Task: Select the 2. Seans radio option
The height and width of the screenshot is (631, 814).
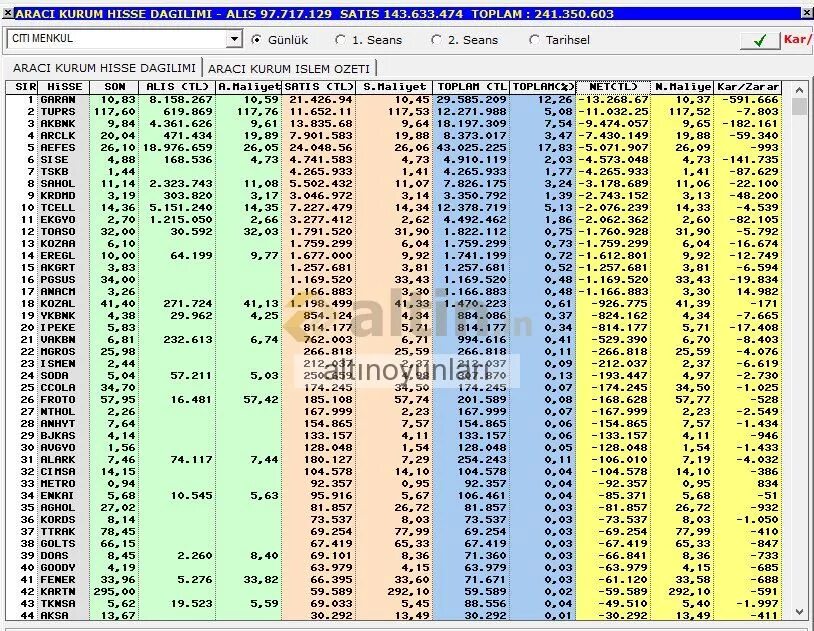Action: click(437, 39)
